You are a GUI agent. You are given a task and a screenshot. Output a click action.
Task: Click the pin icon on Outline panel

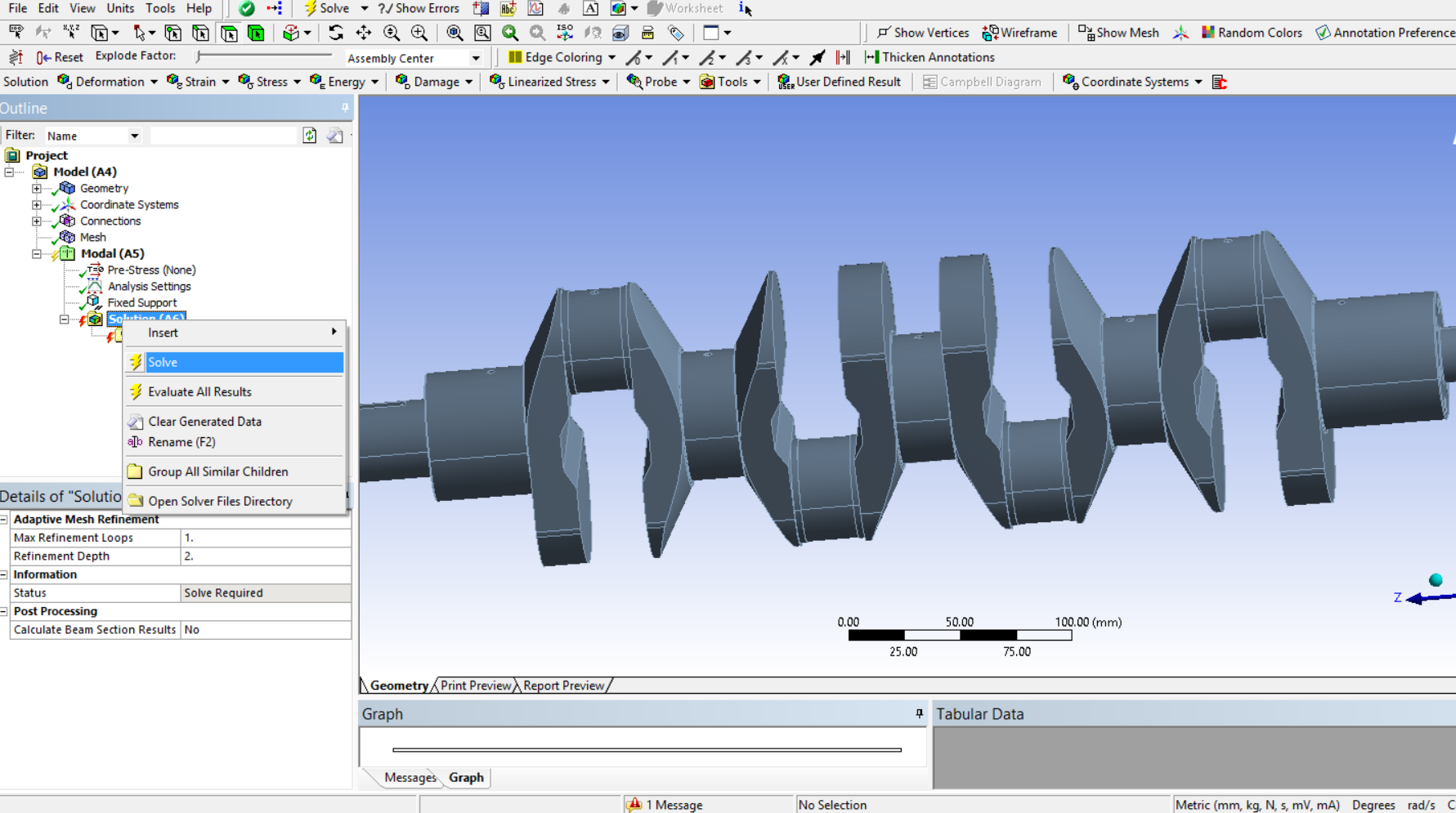(345, 108)
